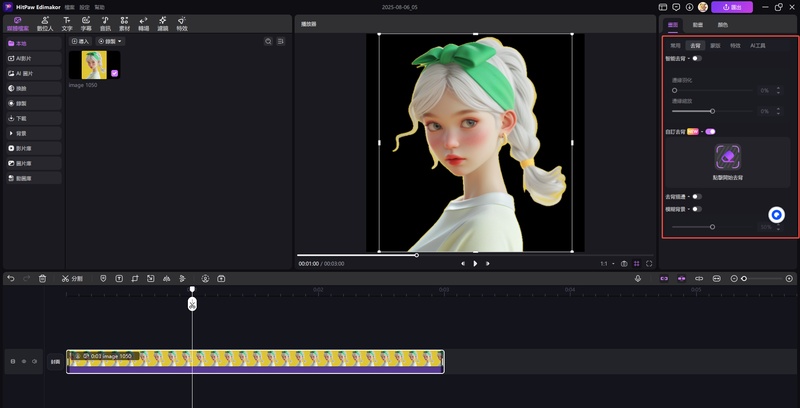Click the download icon in title bar
The image size is (800, 408).
pos(689,7)
